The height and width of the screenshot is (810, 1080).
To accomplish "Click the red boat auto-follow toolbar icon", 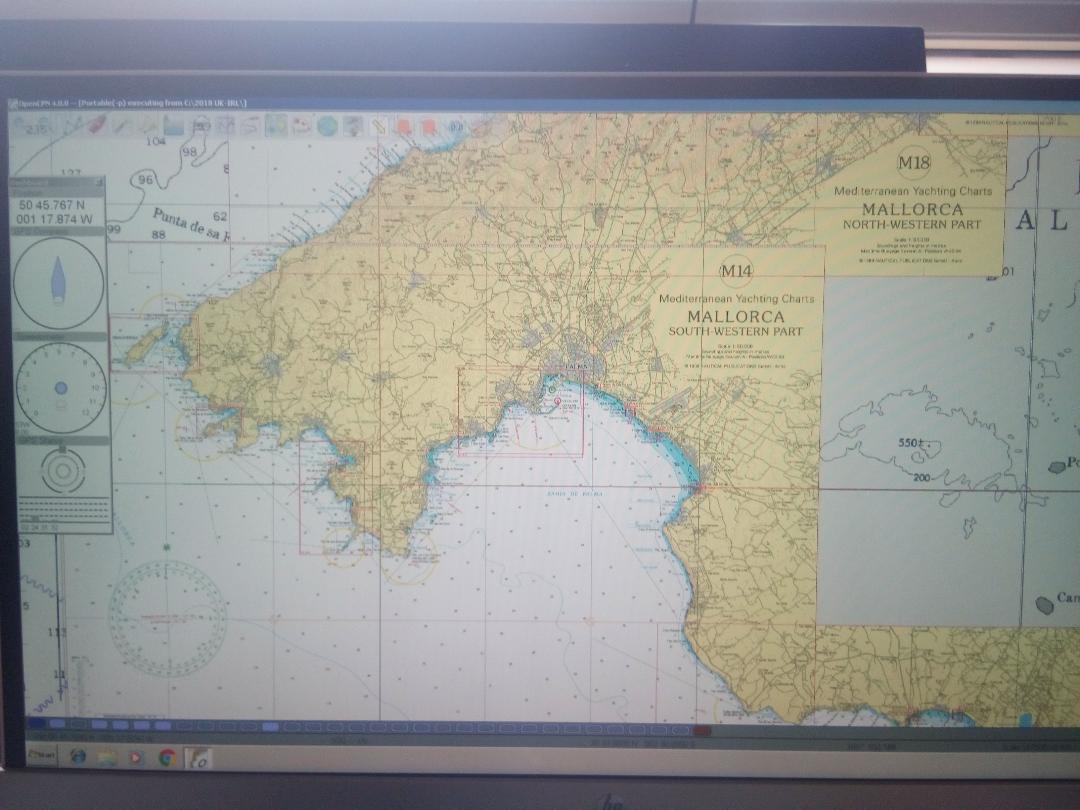I will point(97,125).
